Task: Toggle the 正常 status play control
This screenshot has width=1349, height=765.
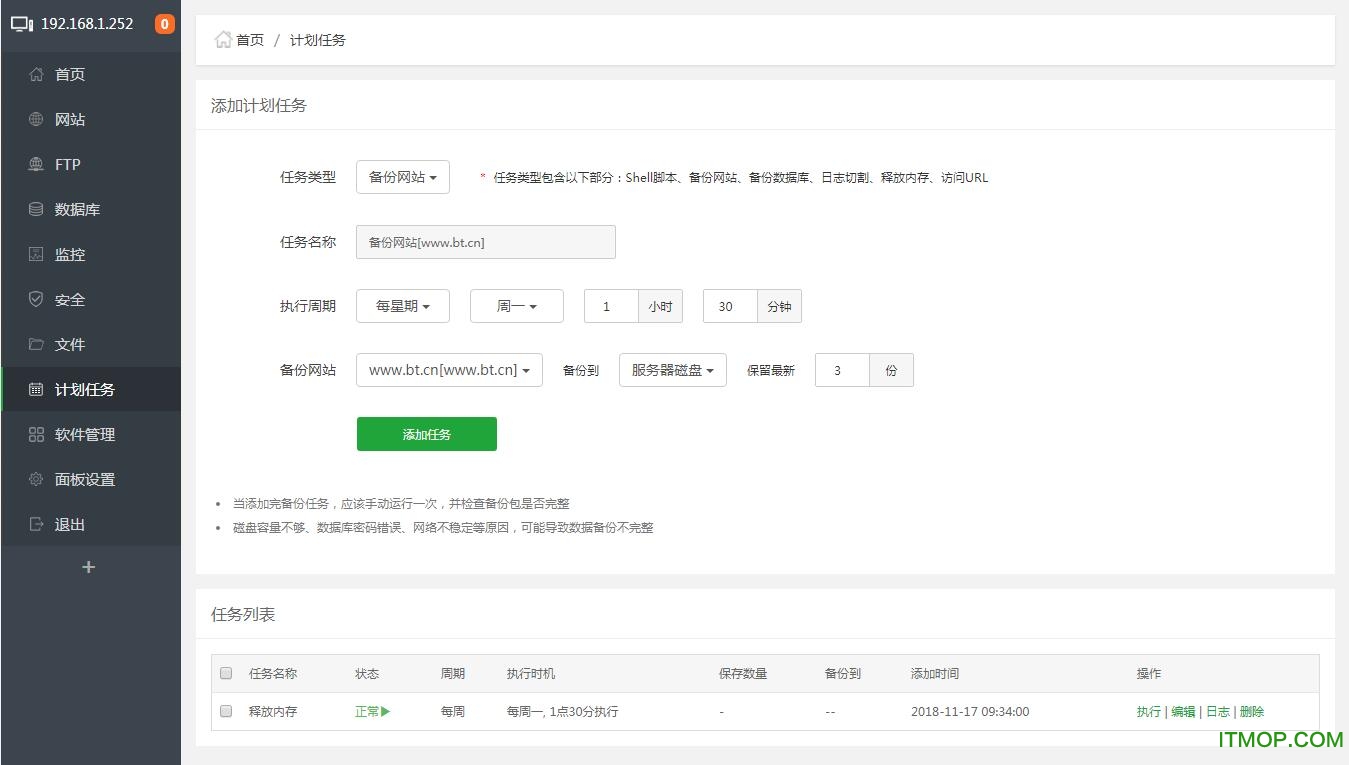Action: pos(385,711)
